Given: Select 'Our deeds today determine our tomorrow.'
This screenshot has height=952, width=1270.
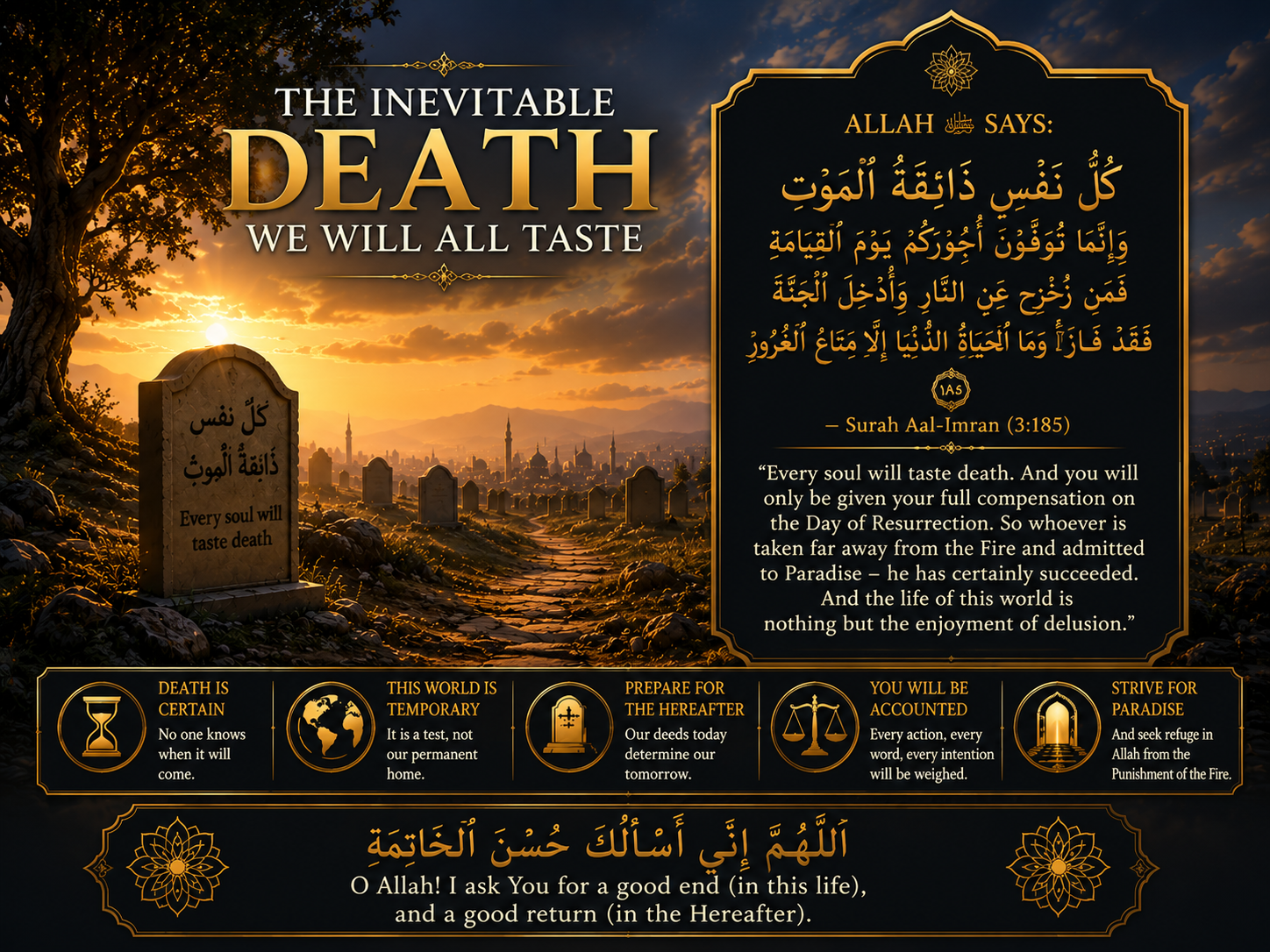Looking at the screenshot, I should pyautogui.click(x=676, y=754).
